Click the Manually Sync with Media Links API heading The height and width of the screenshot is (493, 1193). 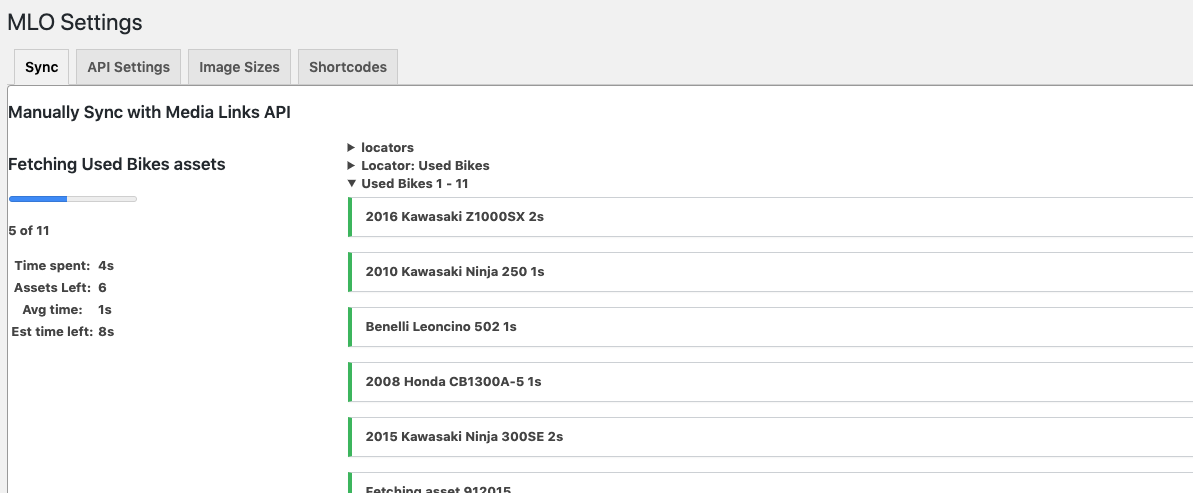(x=149, y=112)
